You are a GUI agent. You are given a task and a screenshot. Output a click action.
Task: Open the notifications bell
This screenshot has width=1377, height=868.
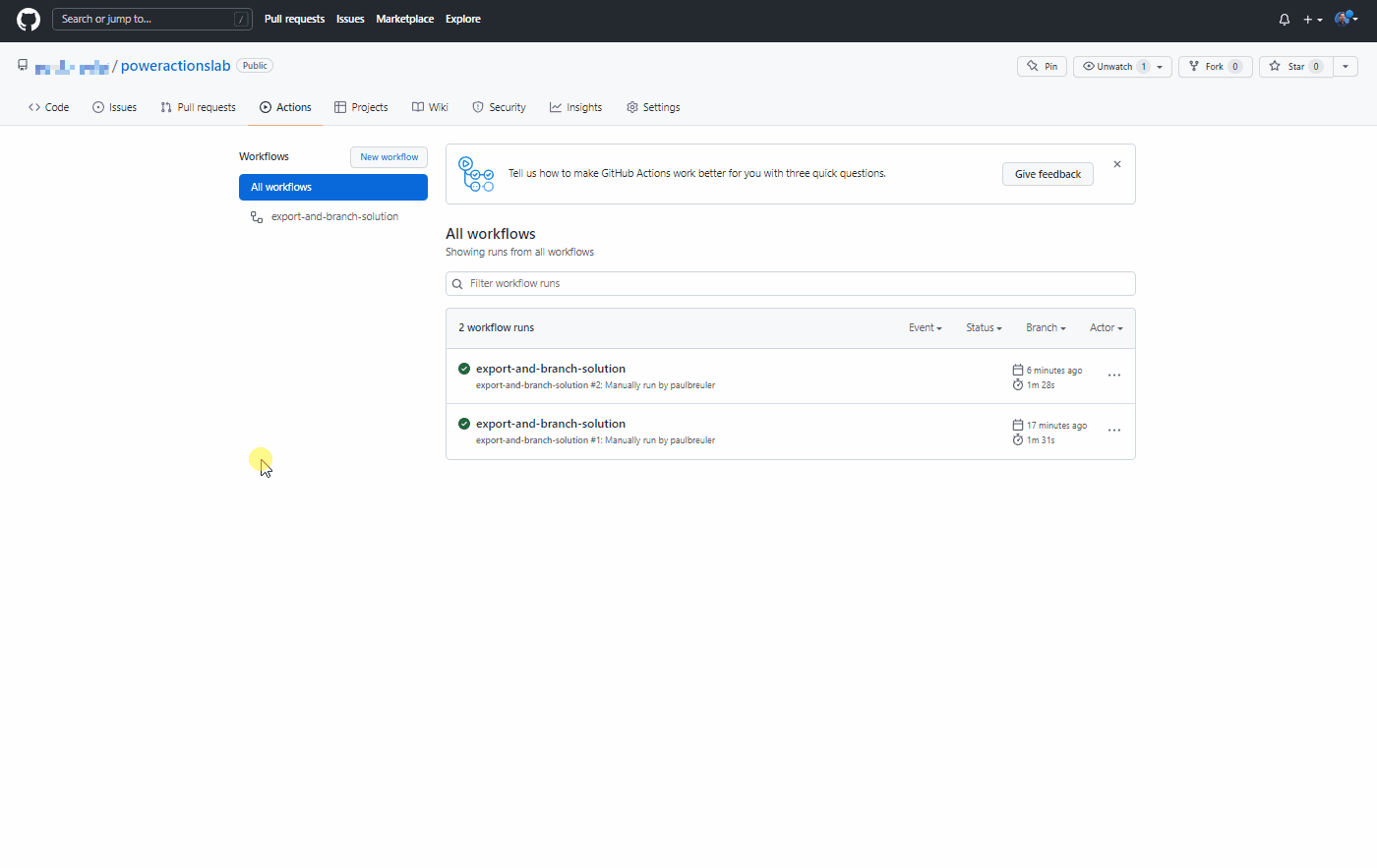tap(1285, 20)
